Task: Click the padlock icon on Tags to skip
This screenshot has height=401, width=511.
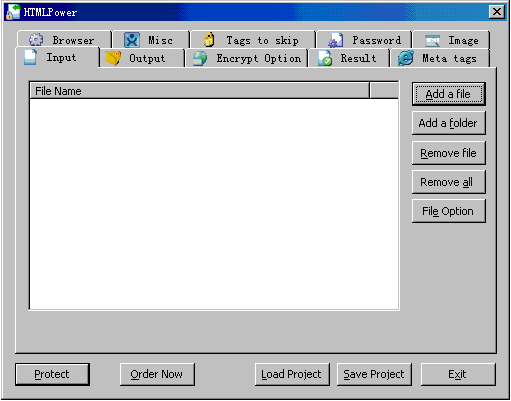Action: [x=209, y=39]
